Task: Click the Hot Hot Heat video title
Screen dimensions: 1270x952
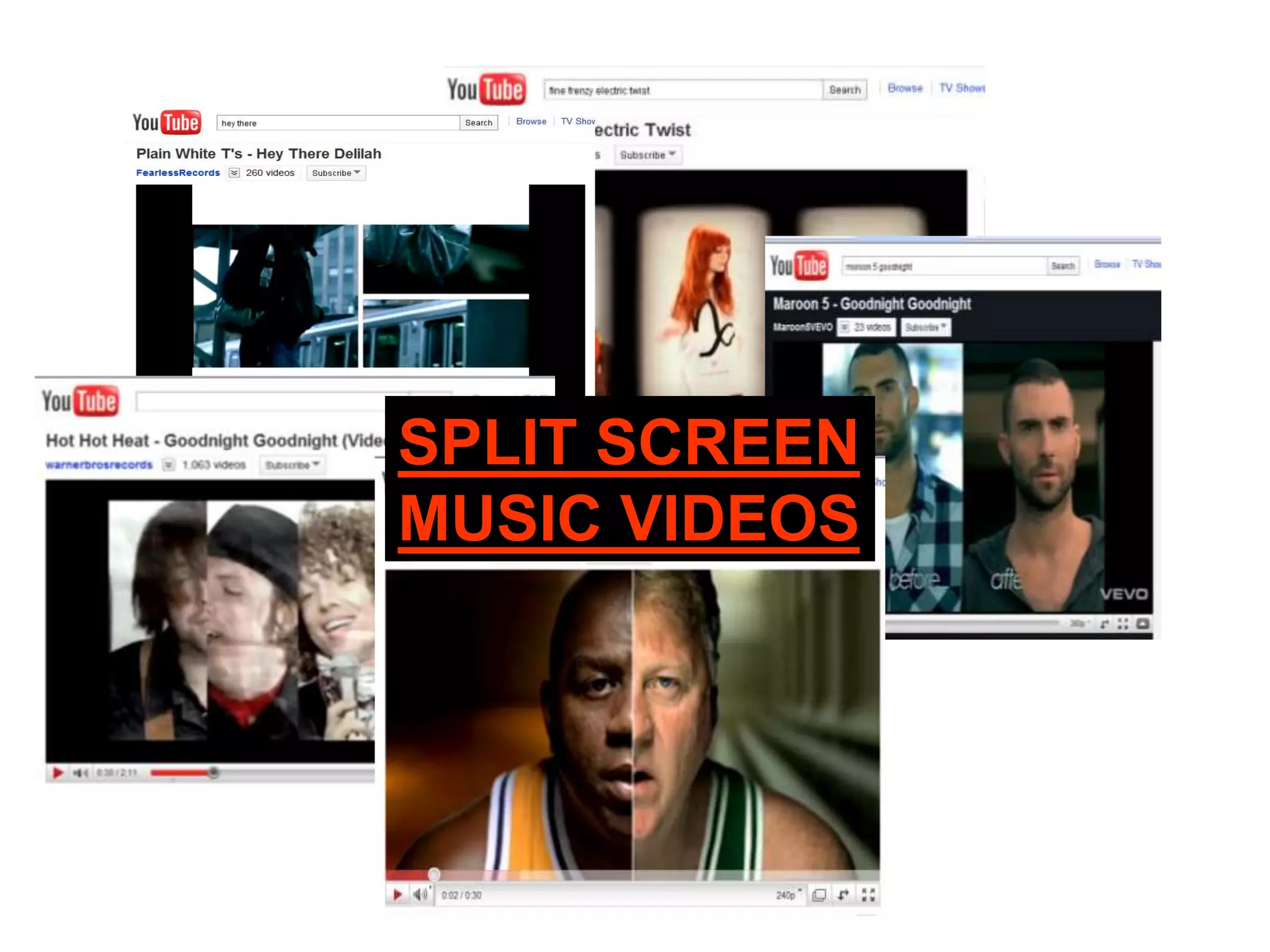Action: 215,441
